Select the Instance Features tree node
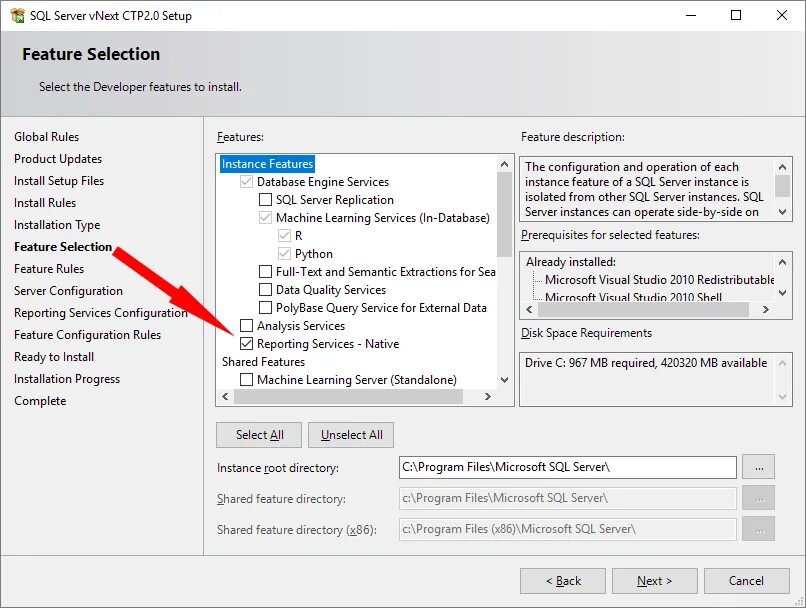The image size is (806, 608). pos(267,163)
